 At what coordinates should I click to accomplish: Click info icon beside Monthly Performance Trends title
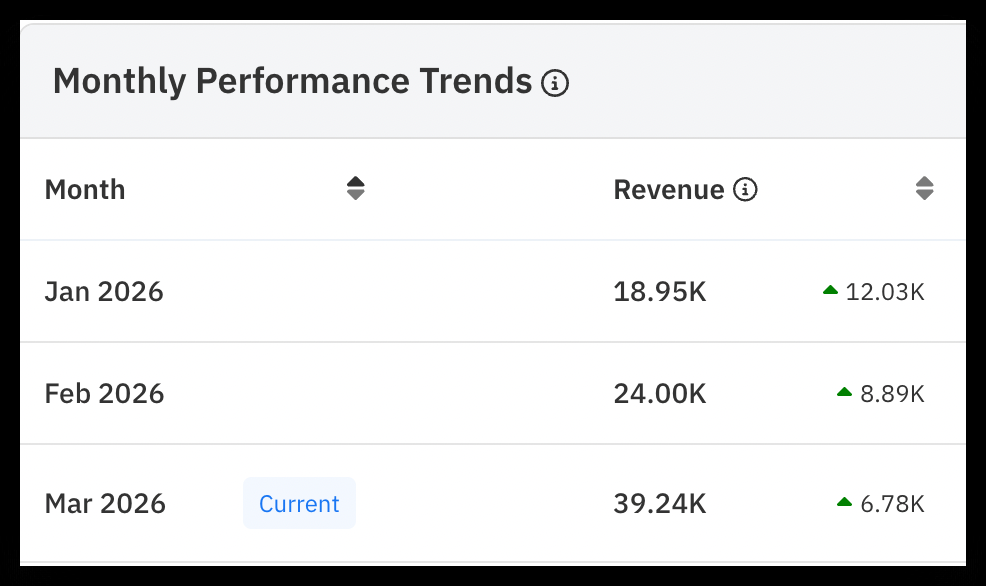pyautogui.click(x=555, y=83)
